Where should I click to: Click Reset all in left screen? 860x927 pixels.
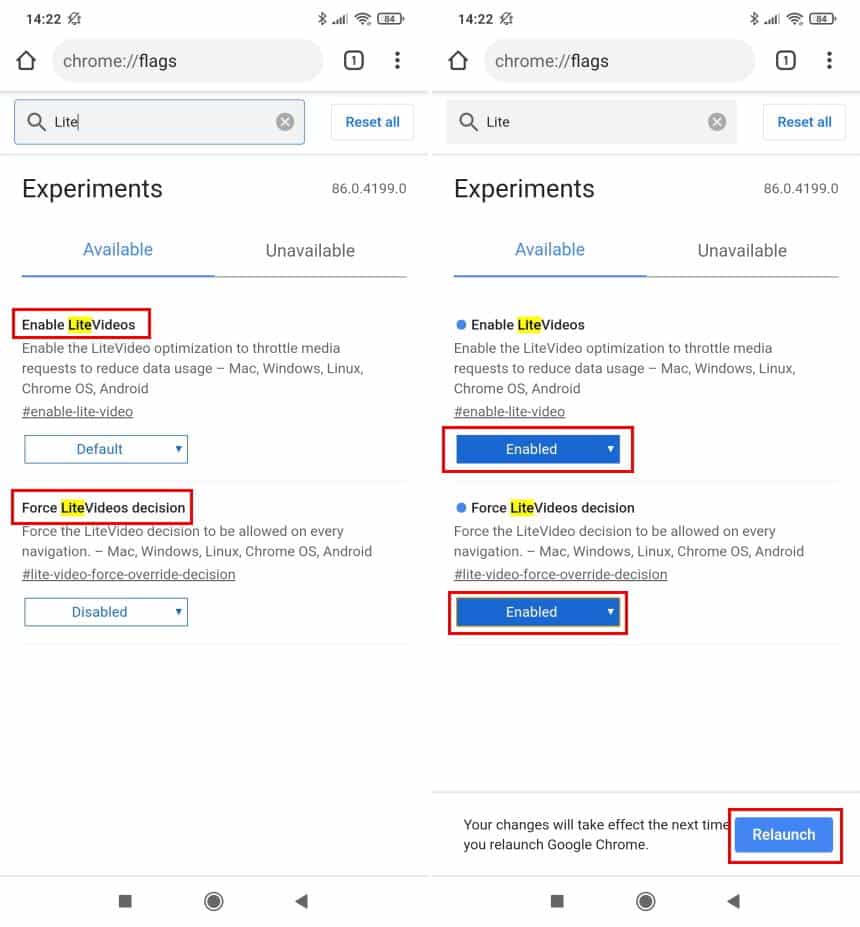[x=372, y=122]
